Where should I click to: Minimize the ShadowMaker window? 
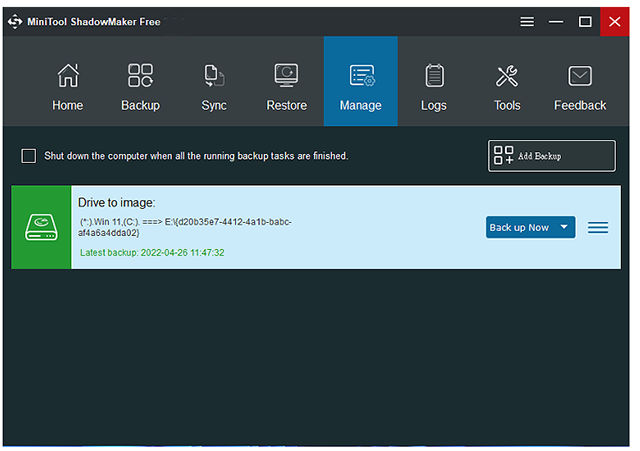point(556,21)
